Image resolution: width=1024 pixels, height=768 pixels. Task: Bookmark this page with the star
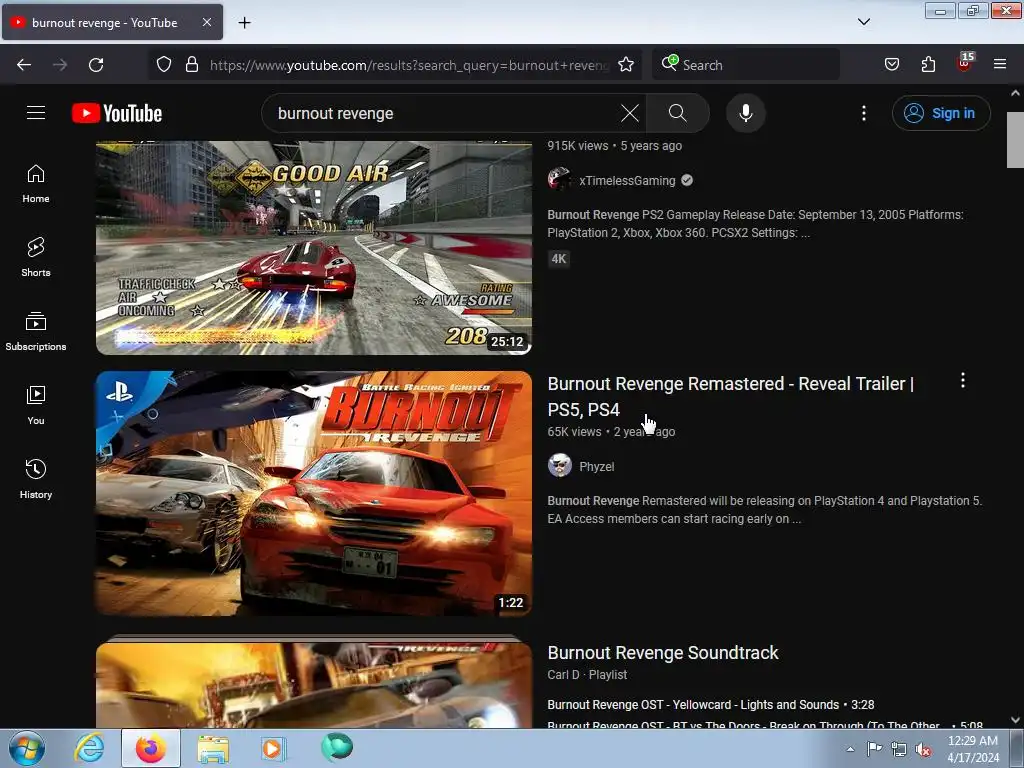(x=626, y=65)
